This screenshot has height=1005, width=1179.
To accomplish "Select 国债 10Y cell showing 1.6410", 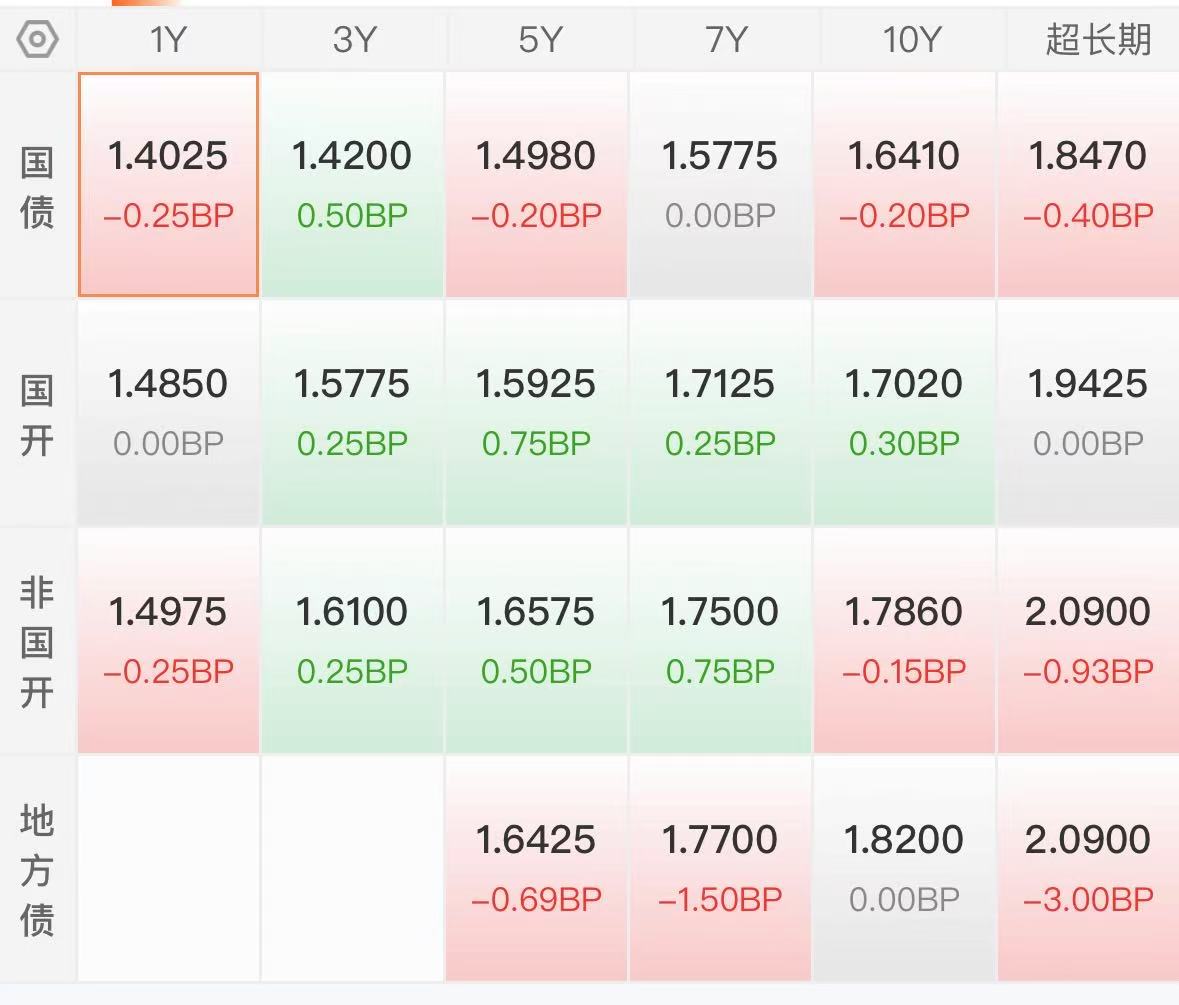I will (904, 185).
